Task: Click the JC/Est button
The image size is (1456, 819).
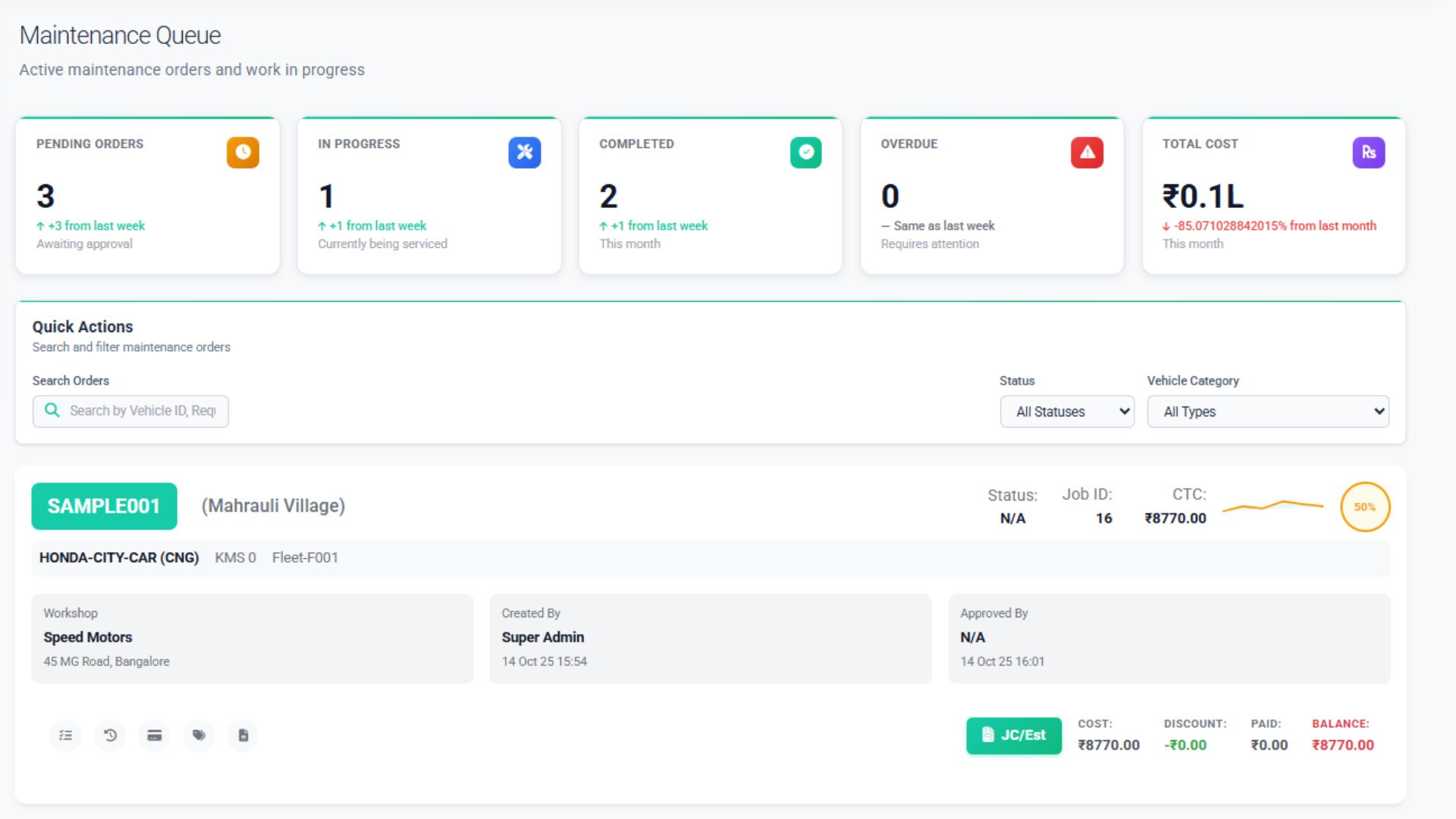Action: pos(1014,736)
